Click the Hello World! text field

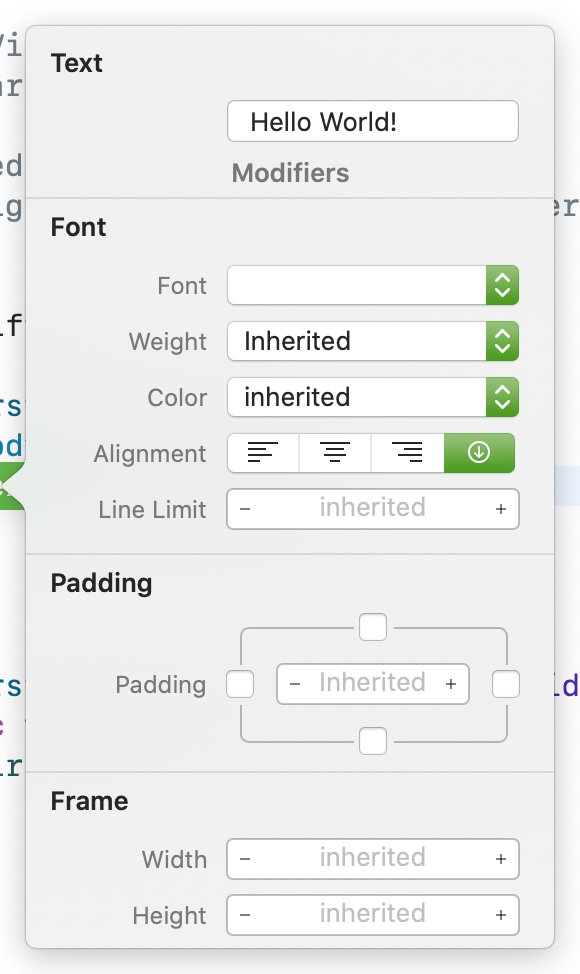click(x=373, y=121)
